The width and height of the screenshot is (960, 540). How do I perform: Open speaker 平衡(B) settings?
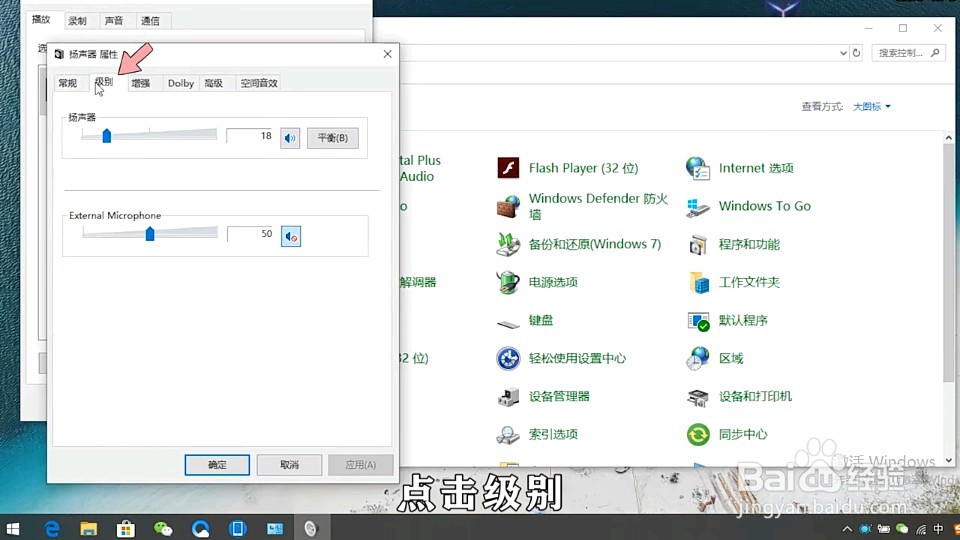point(332,138)
